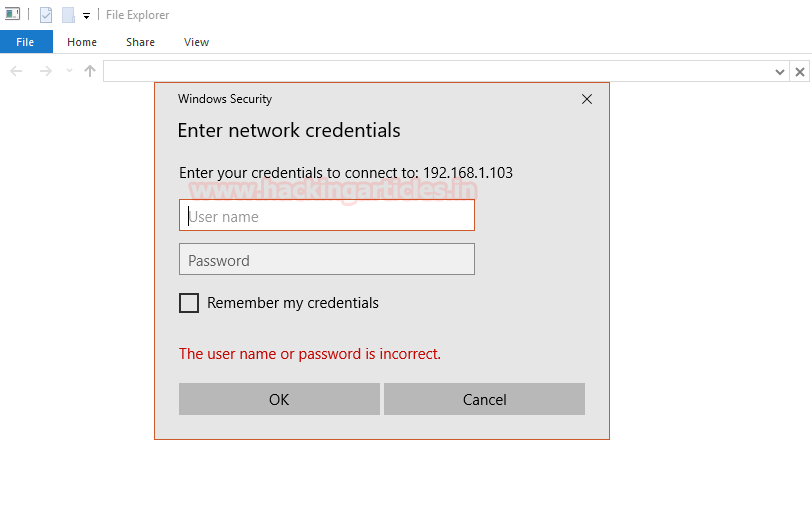Go forward using the right arrow

coord(45,71)
